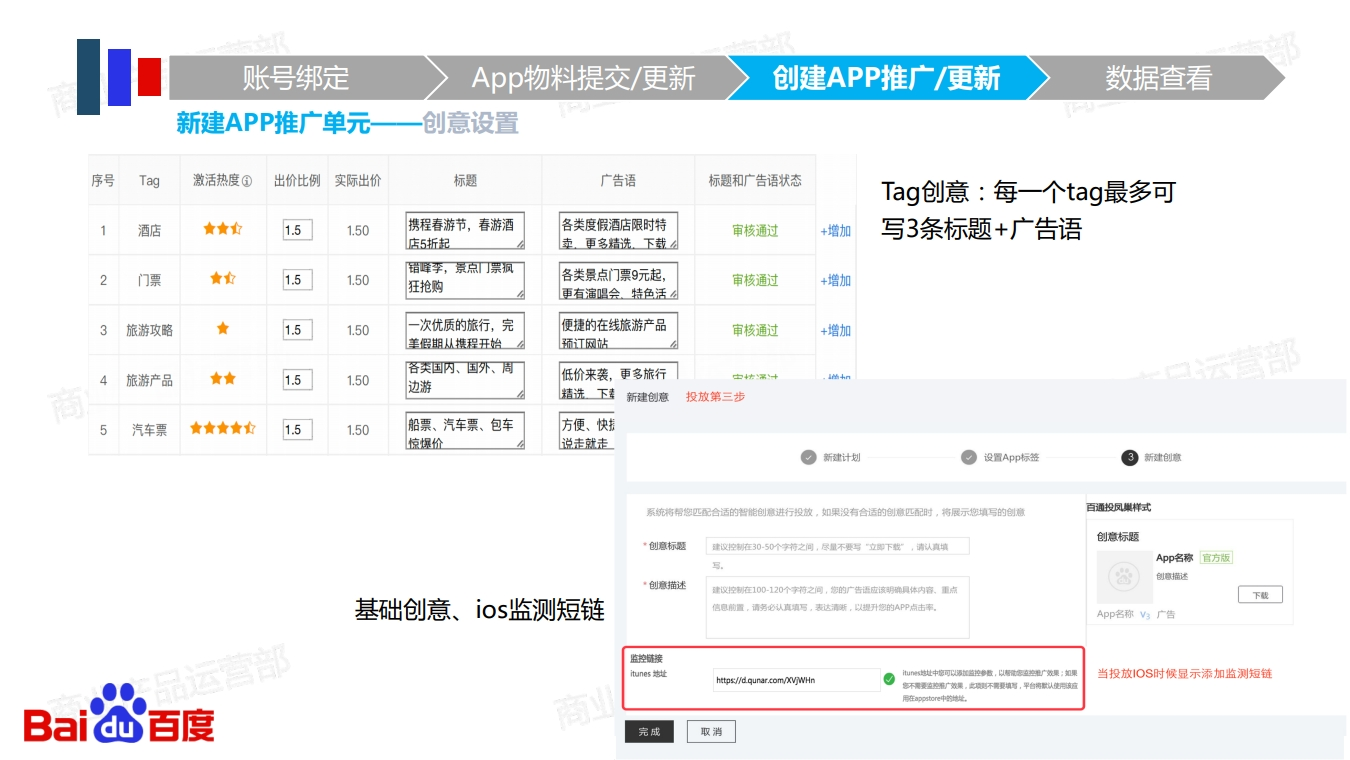Focus the 出价比例 field in 旅游产品 row
This screenshot has width=1350, height=760.
click(297, 380)
